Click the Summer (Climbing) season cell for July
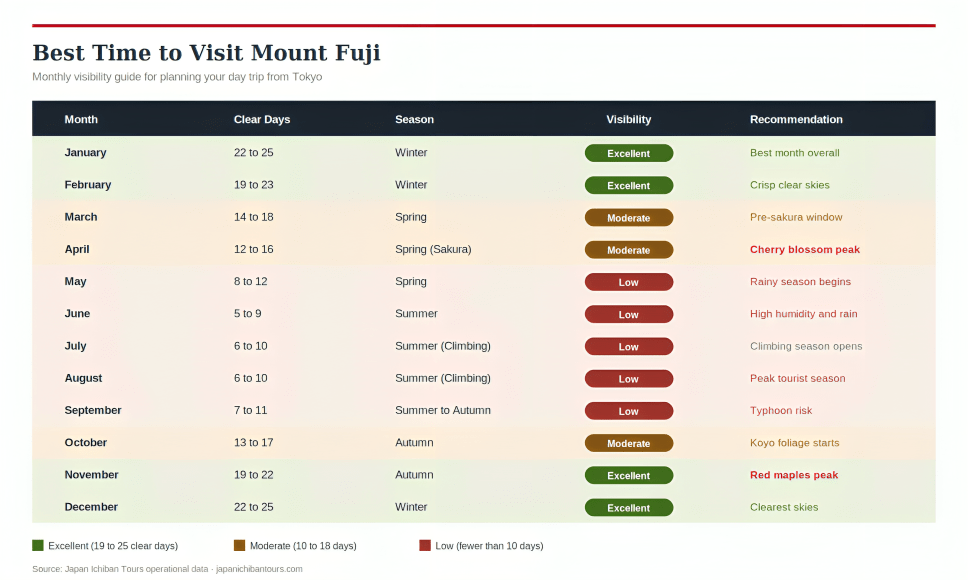The width and height of the screenshot is (968, 580). (x=442, y=346)
